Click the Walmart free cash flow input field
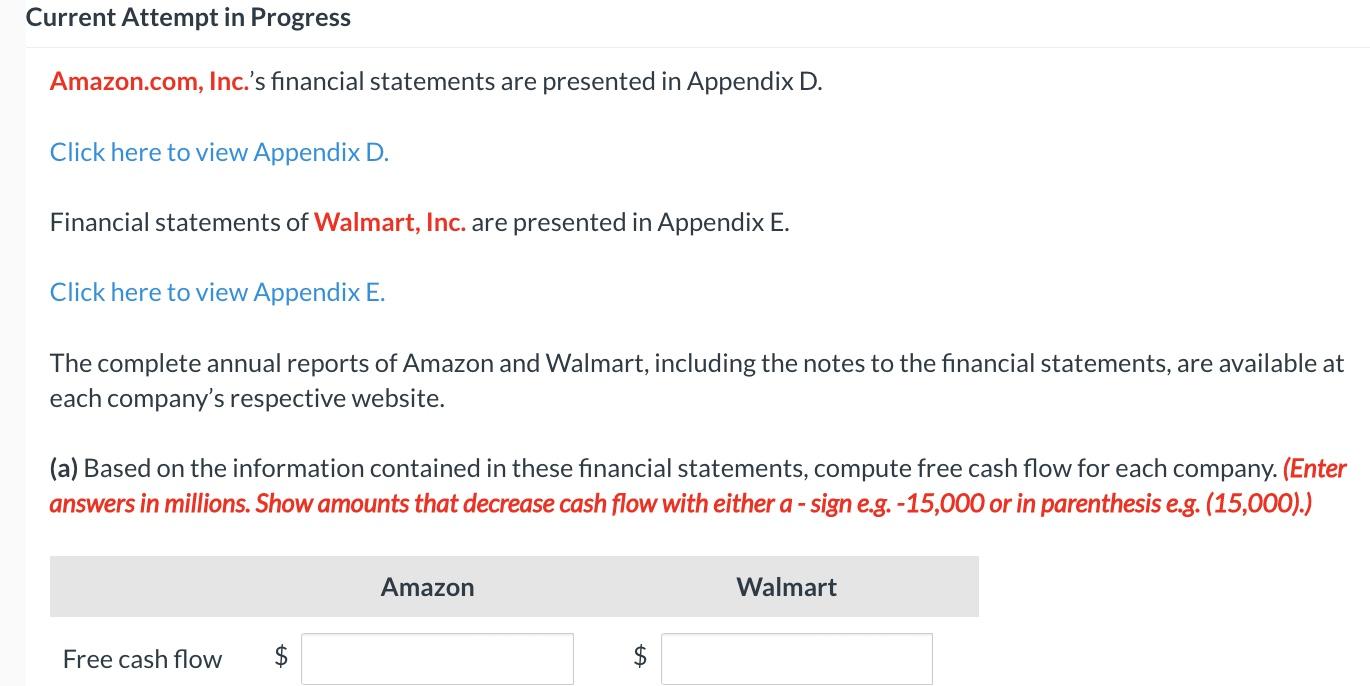Screen dimensions: 1370x686 [796, 658]
